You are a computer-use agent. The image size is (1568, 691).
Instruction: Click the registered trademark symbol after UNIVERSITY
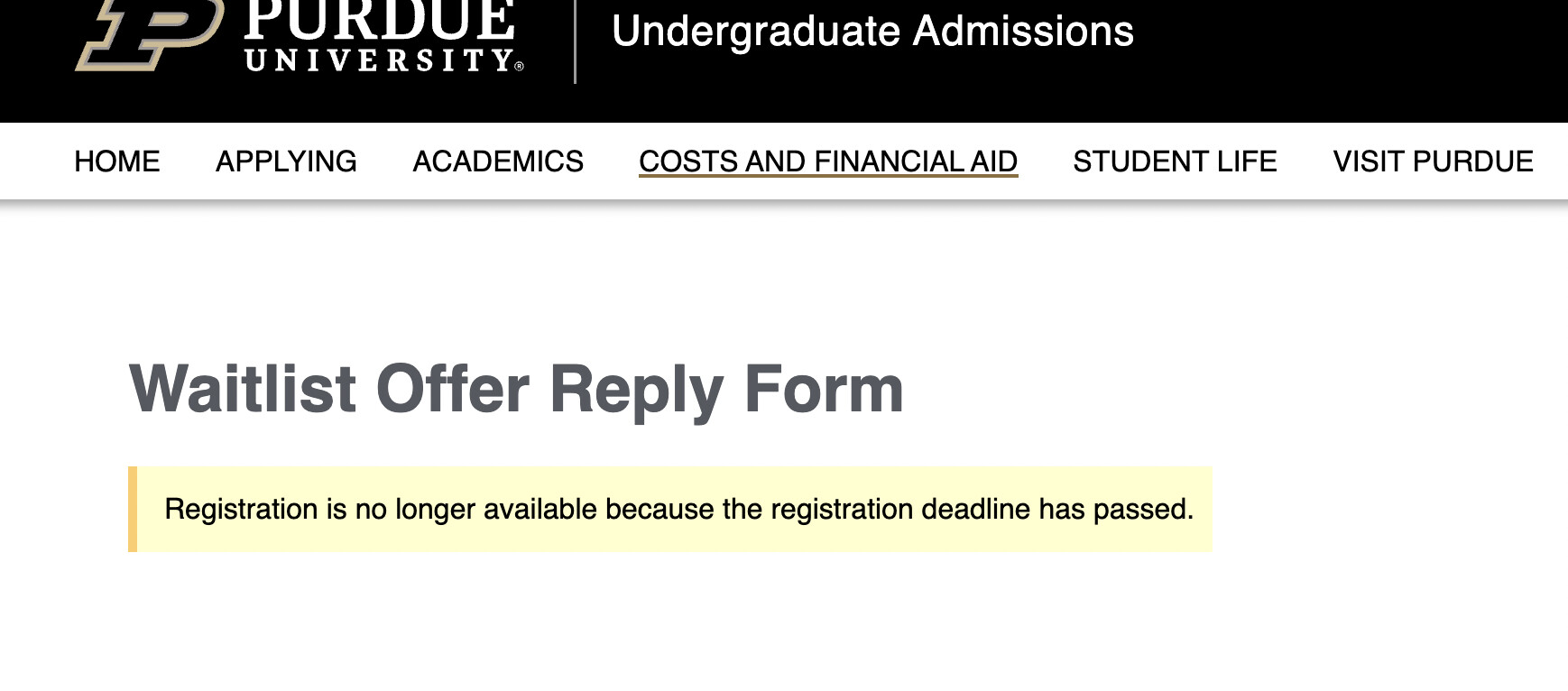pos(520,66)
